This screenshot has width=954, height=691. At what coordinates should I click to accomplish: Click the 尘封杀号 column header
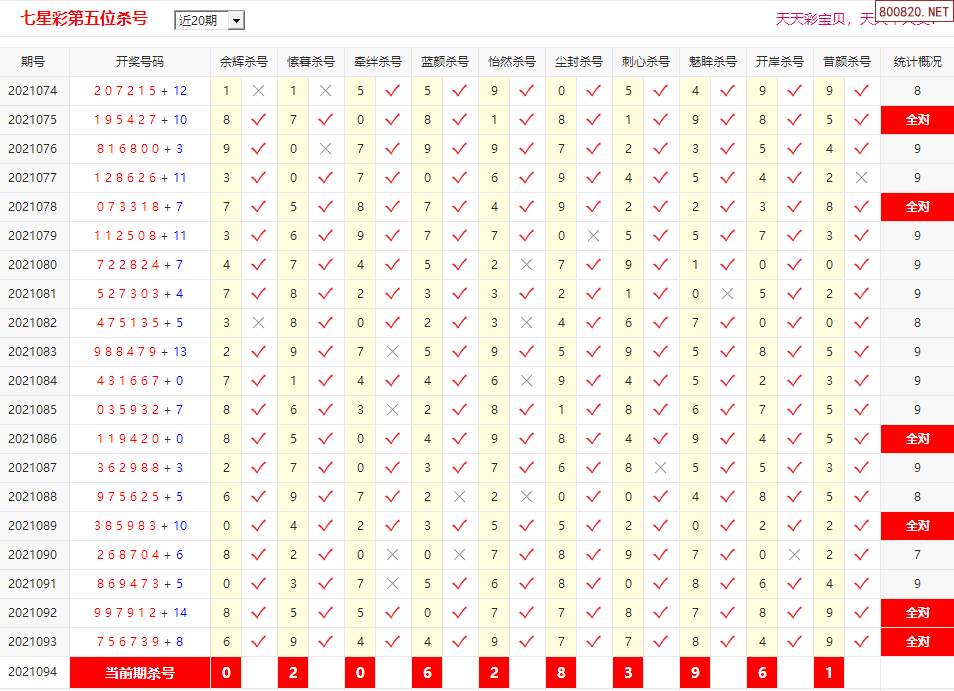point(579,61)
